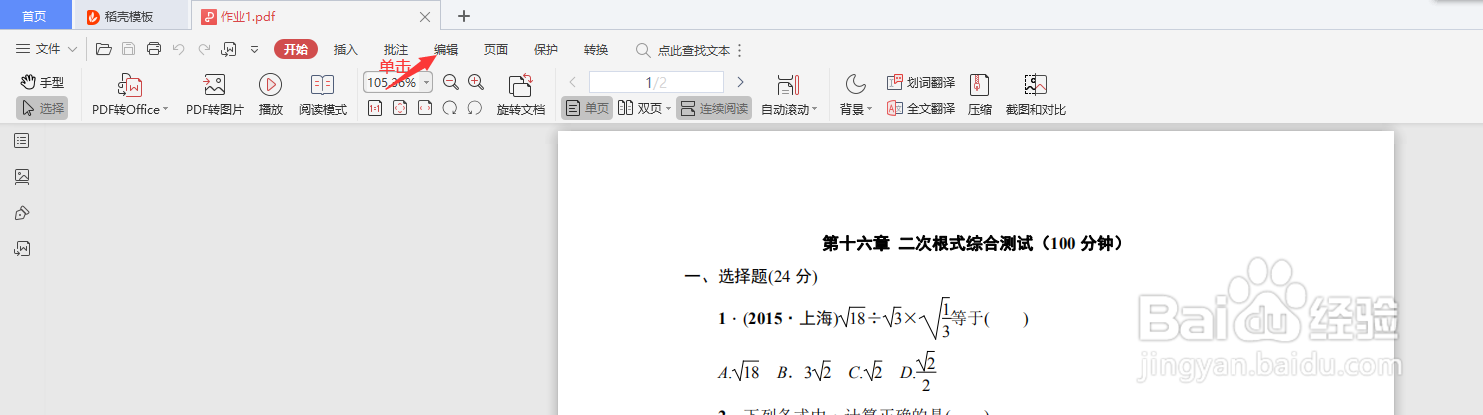Click the PDF转Office icon
The height and width of the screenshot is (415, 1483).
pos(130,85)
